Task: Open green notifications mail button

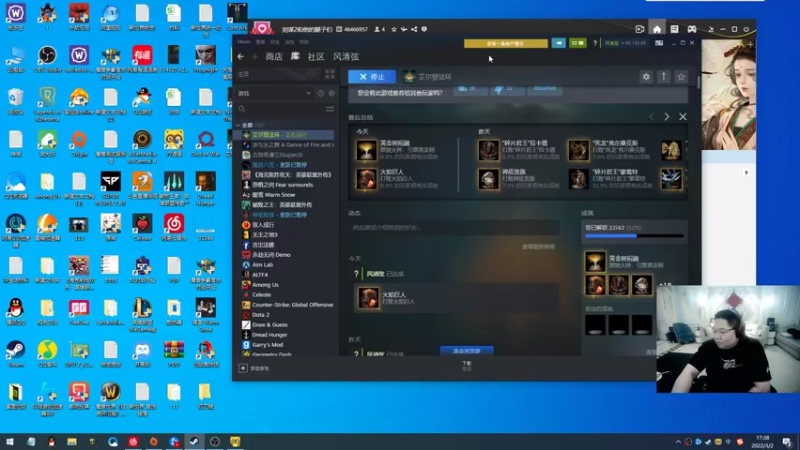Action: coord(578,43)
